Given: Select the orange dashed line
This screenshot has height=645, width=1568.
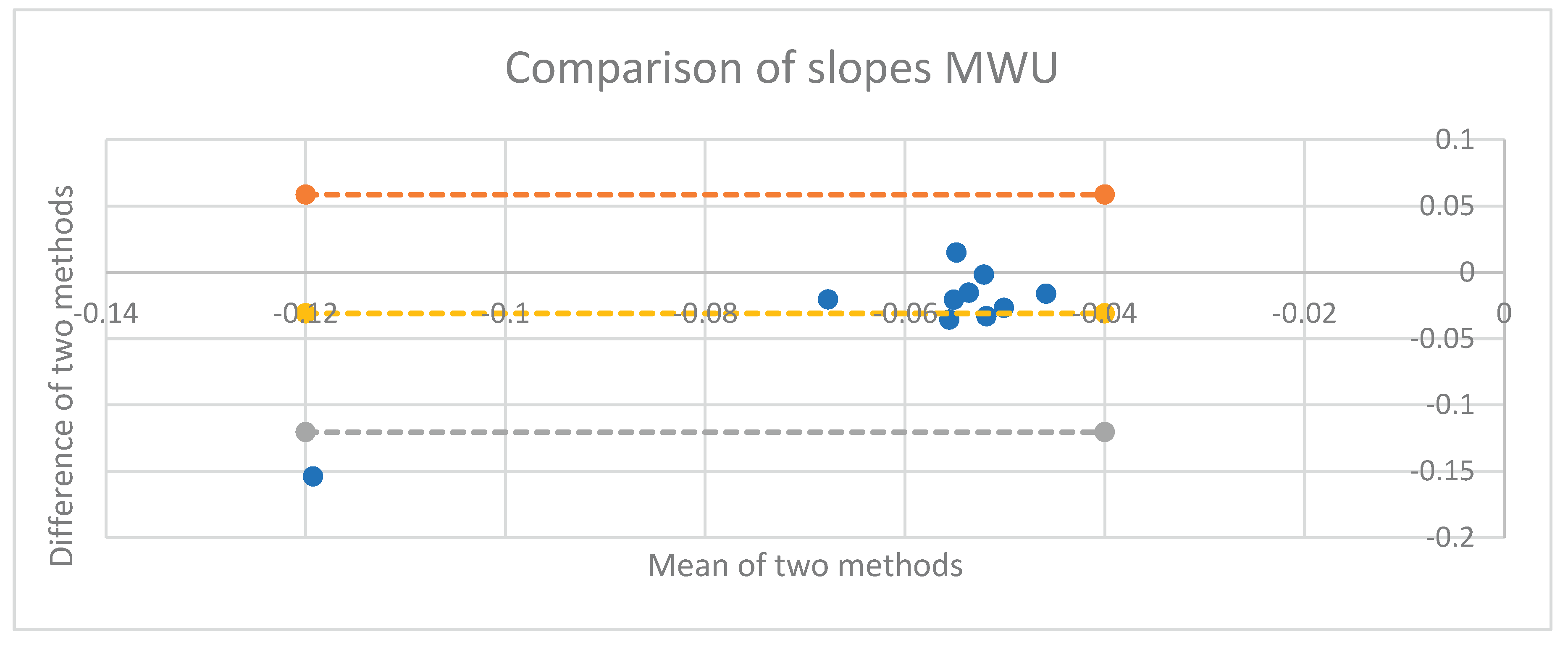Looking at the screenshot, I should point(705,195).
